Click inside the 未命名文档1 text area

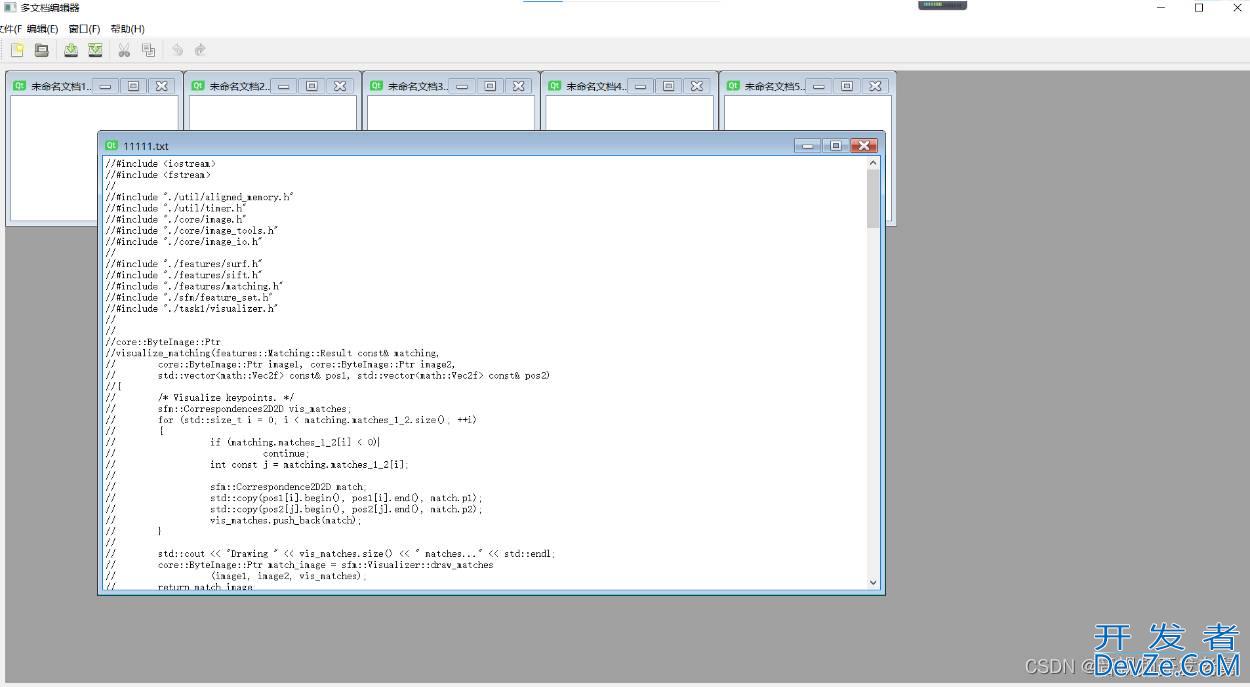53,158
